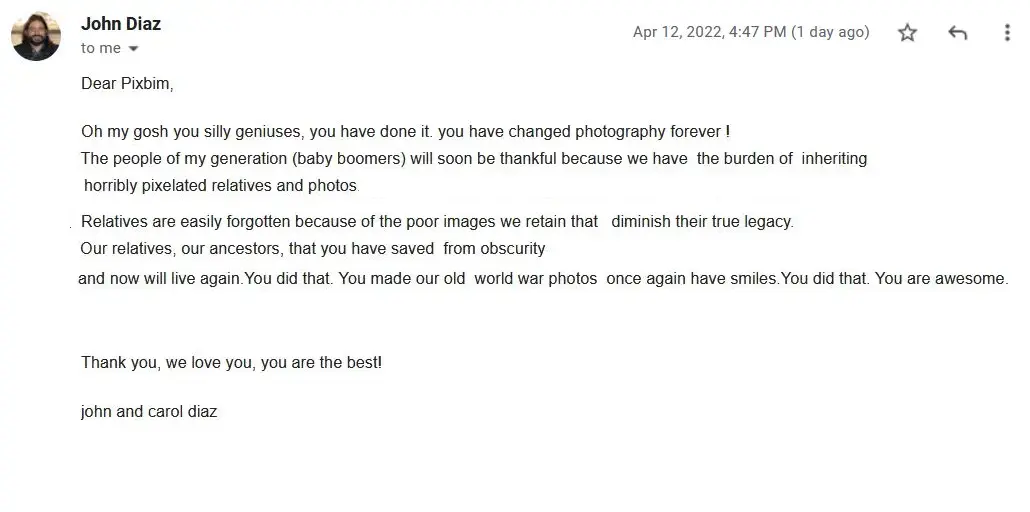Image resolution: width=1030 pixels, height=512 pixels.
Task: Click the words "world war photos"
Action: click(535, 279)
